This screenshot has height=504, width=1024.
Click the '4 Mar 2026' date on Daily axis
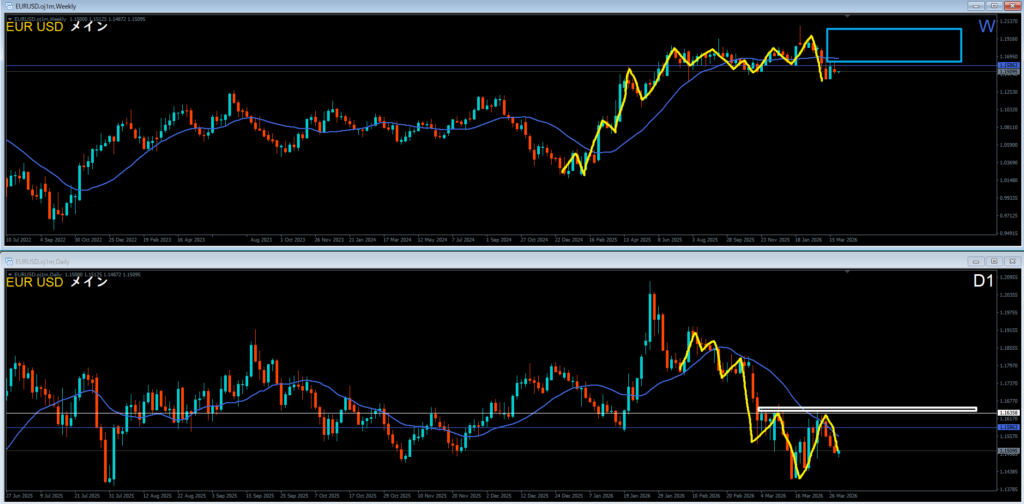[x=773, y=496]
